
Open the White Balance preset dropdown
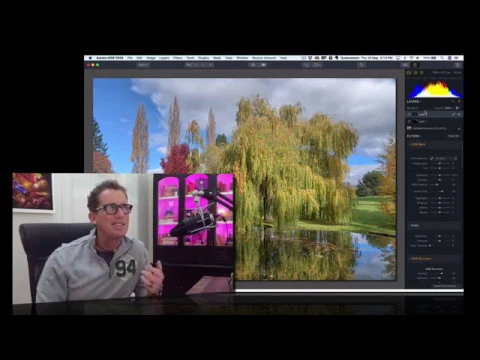click(446, 158)
